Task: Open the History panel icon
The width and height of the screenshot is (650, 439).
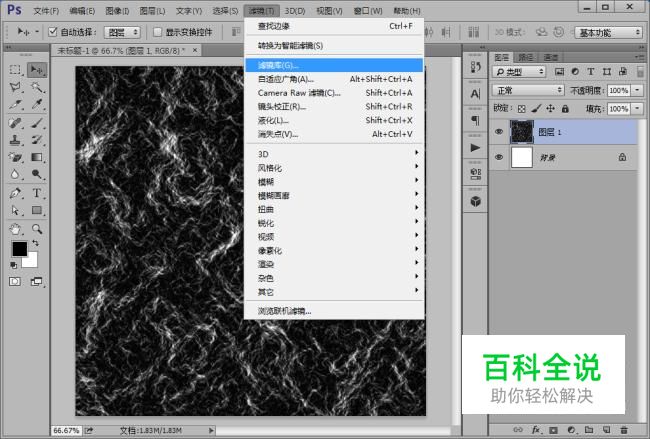Action: [475, 67]
